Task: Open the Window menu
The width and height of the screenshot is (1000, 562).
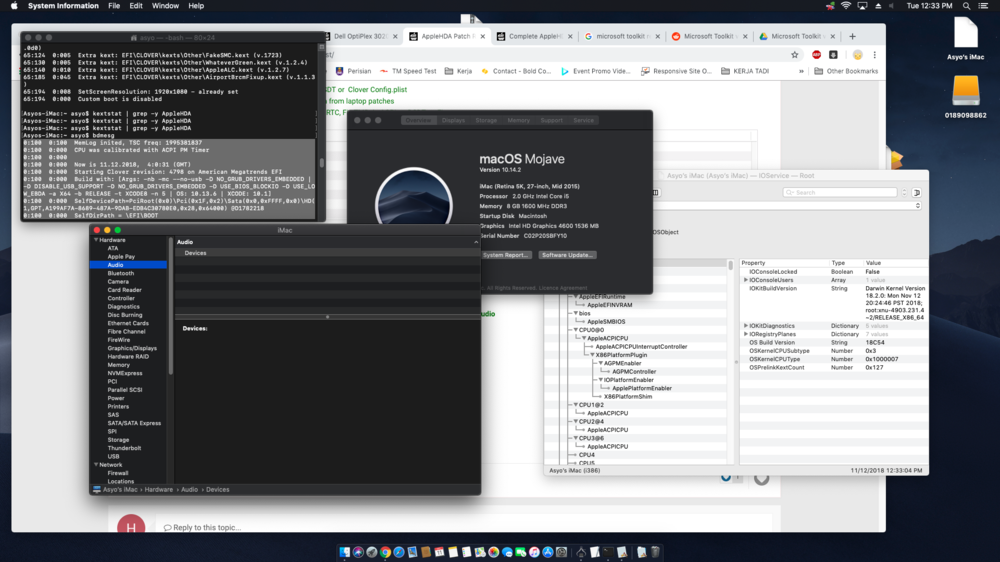Action: [165, 6]
